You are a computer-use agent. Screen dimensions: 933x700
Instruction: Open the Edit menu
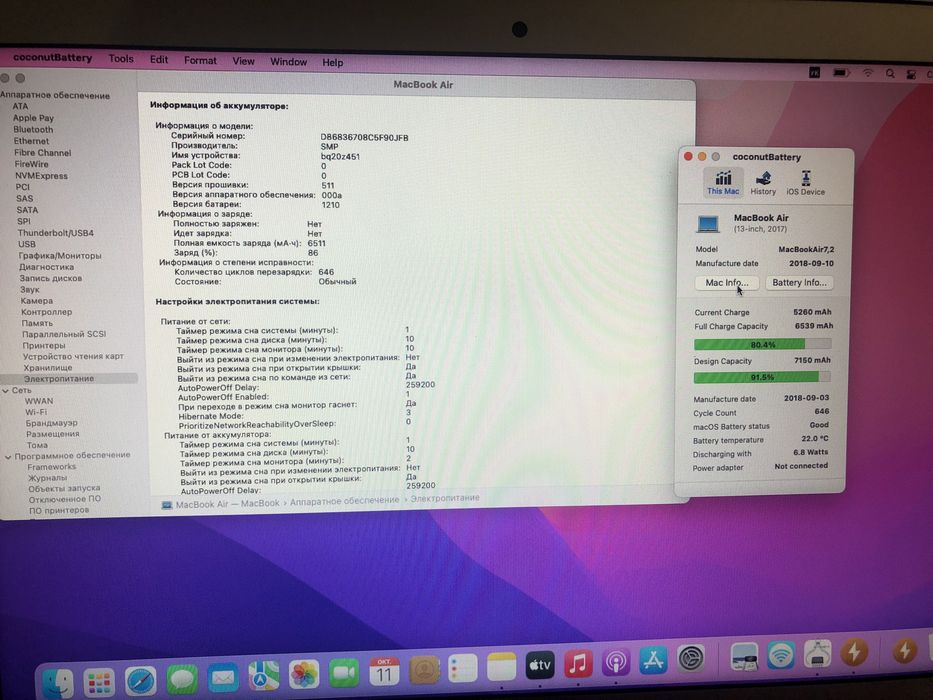click(158, 60)
